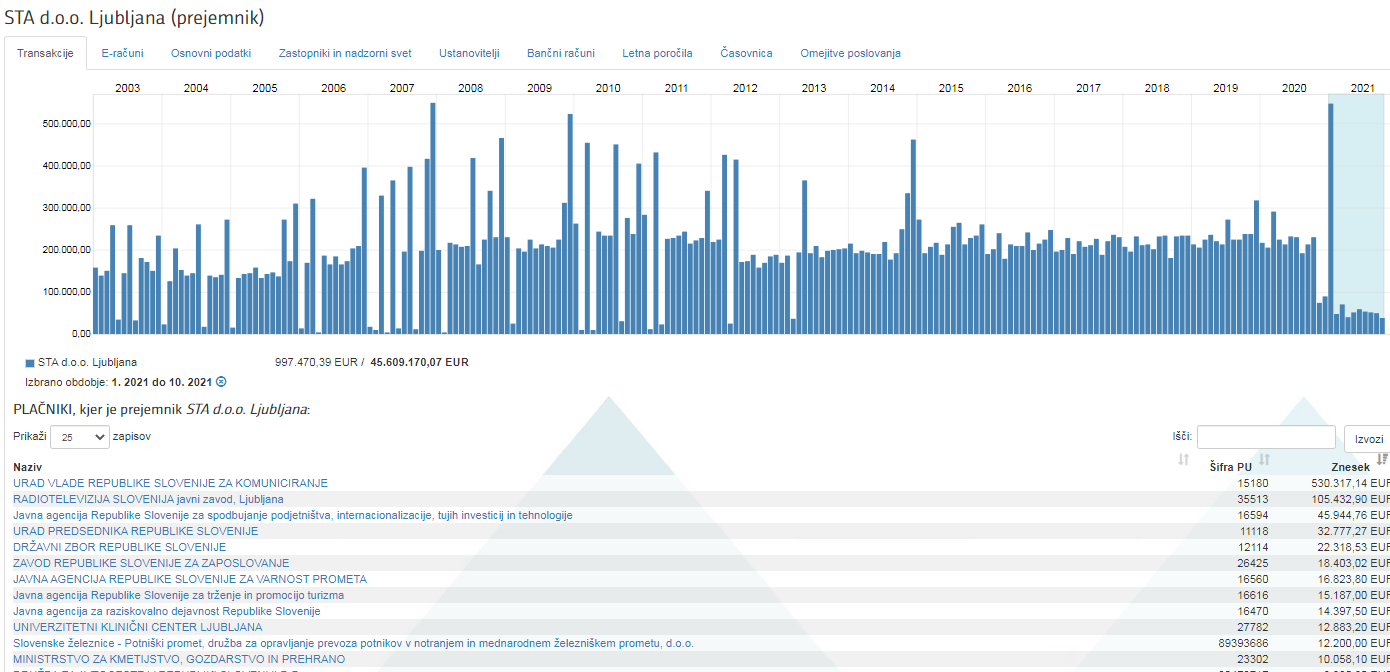Viewport: 1390px width, 672px height.
Task: Click the Znesek descending sort icon
Action: (1382, 460)
